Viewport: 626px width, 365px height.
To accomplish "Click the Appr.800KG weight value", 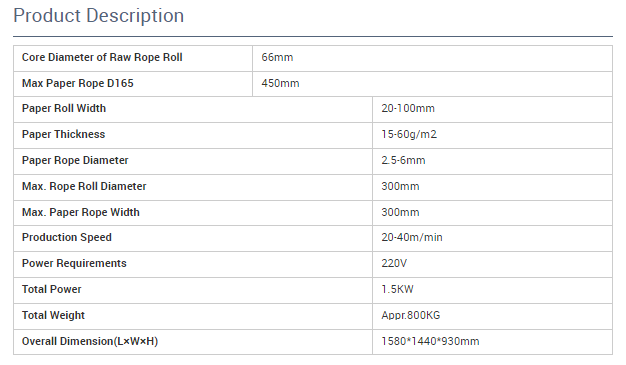I will (x=410, y=315).
